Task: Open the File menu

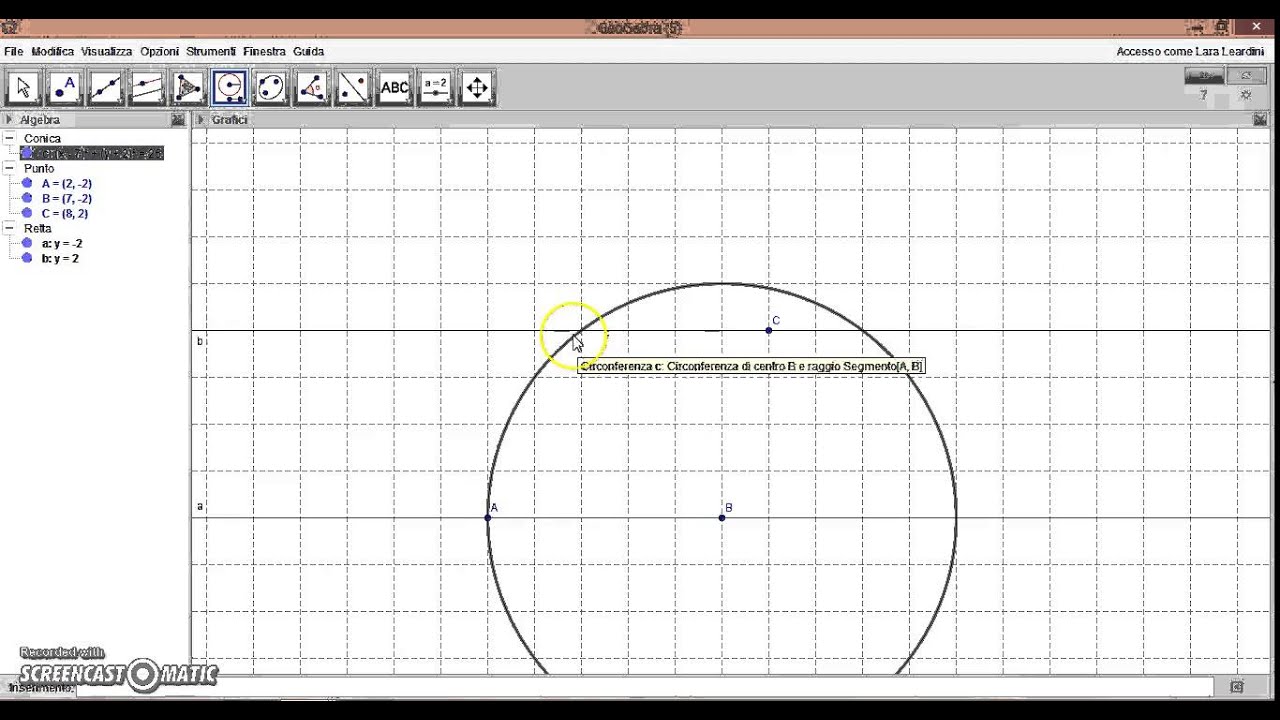Action: pyautogui.click(x=13, y=51)
